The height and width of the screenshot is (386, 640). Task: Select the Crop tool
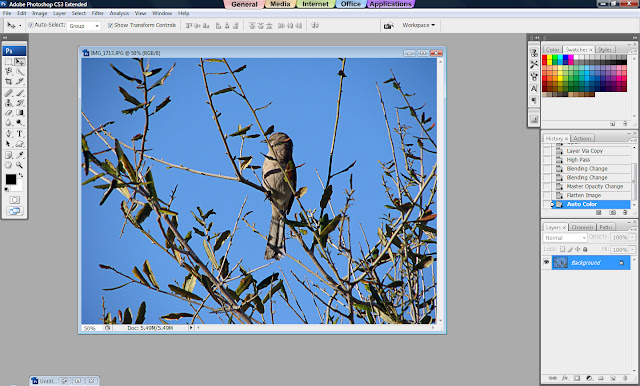coord(9,82)
